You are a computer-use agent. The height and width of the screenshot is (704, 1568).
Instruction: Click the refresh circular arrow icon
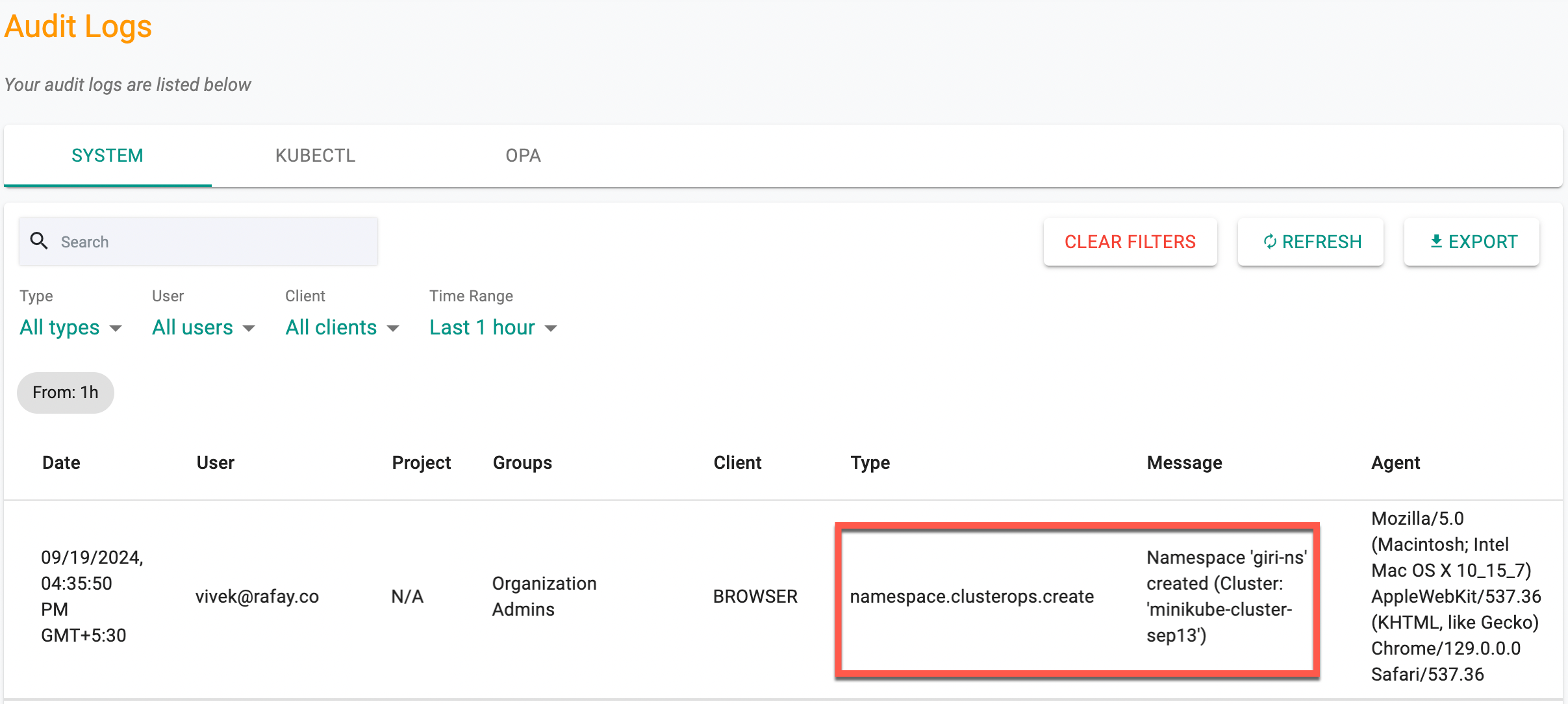point(1270,242)
